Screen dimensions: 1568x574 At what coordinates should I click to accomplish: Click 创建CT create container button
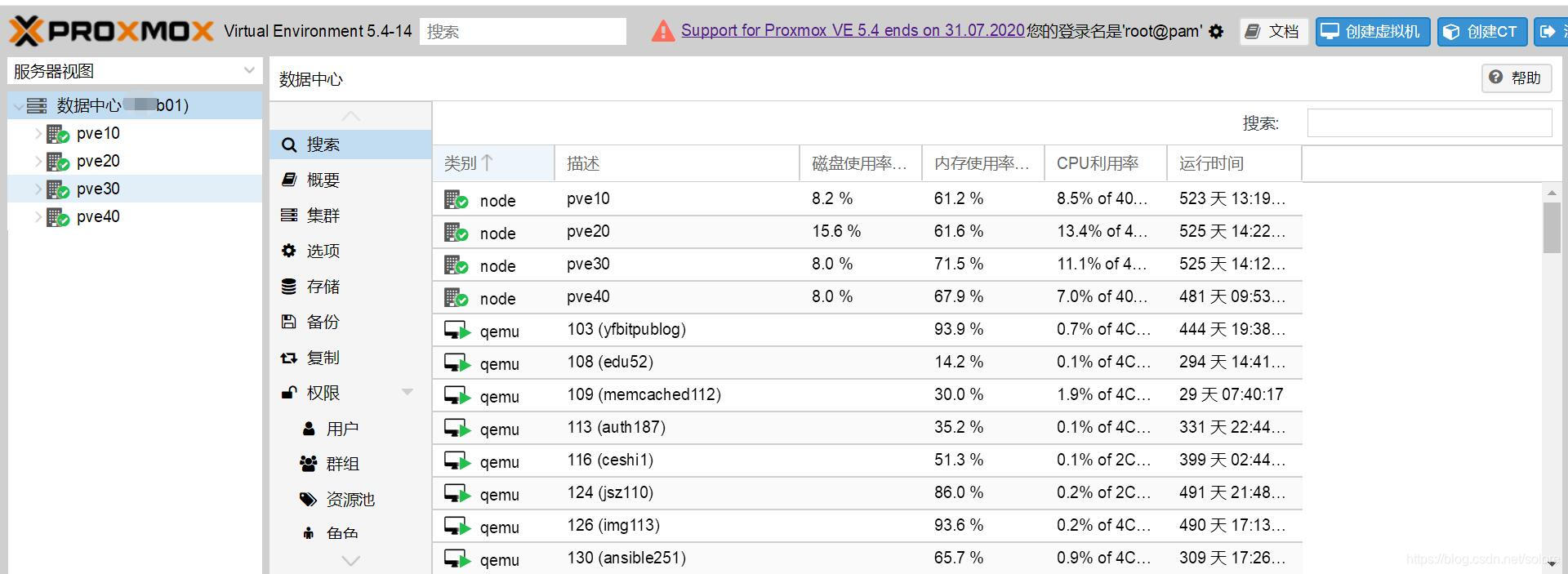click(x=1482, y=32)
